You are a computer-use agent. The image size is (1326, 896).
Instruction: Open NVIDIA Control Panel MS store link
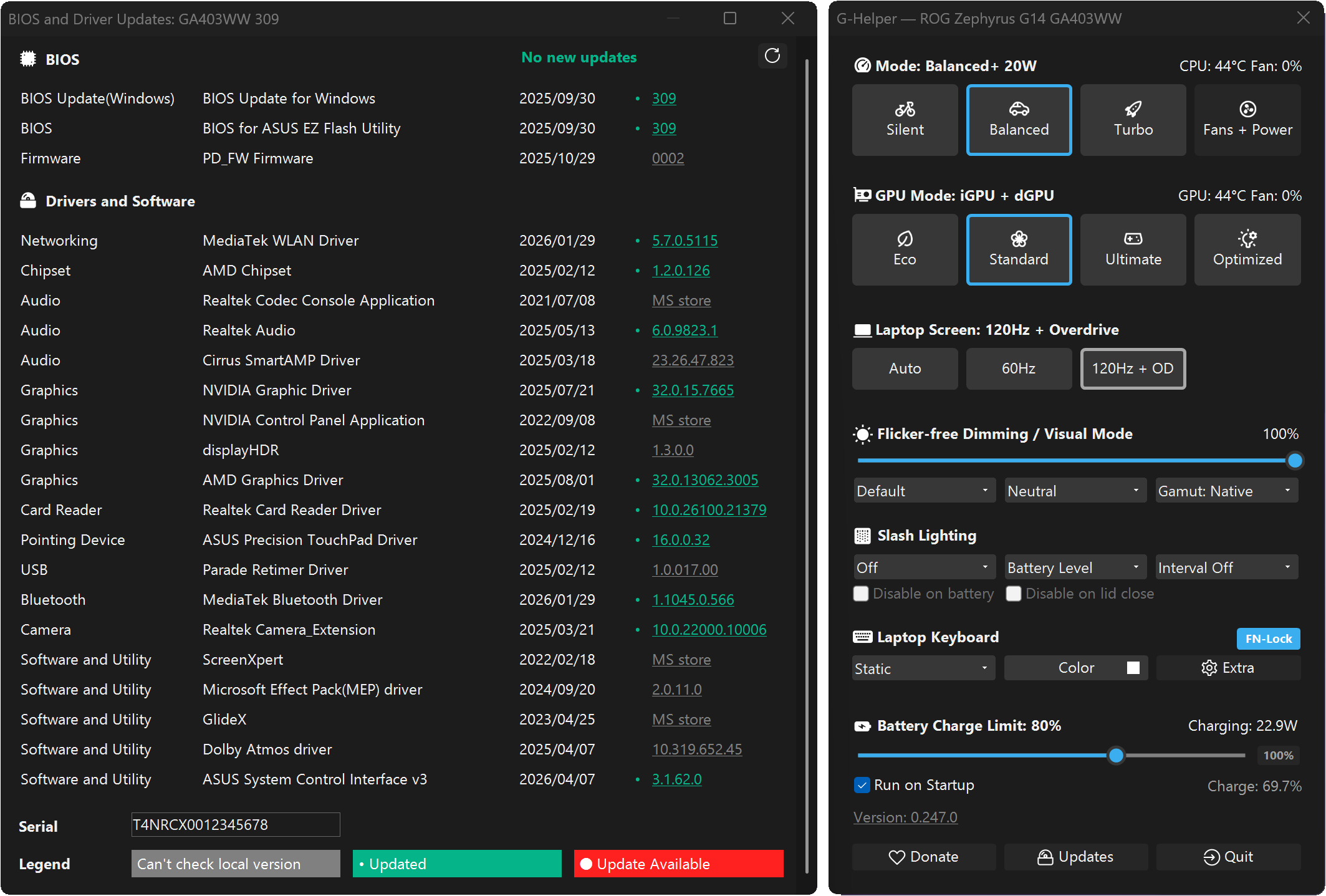pyautogui.click(x=681, y=420)
